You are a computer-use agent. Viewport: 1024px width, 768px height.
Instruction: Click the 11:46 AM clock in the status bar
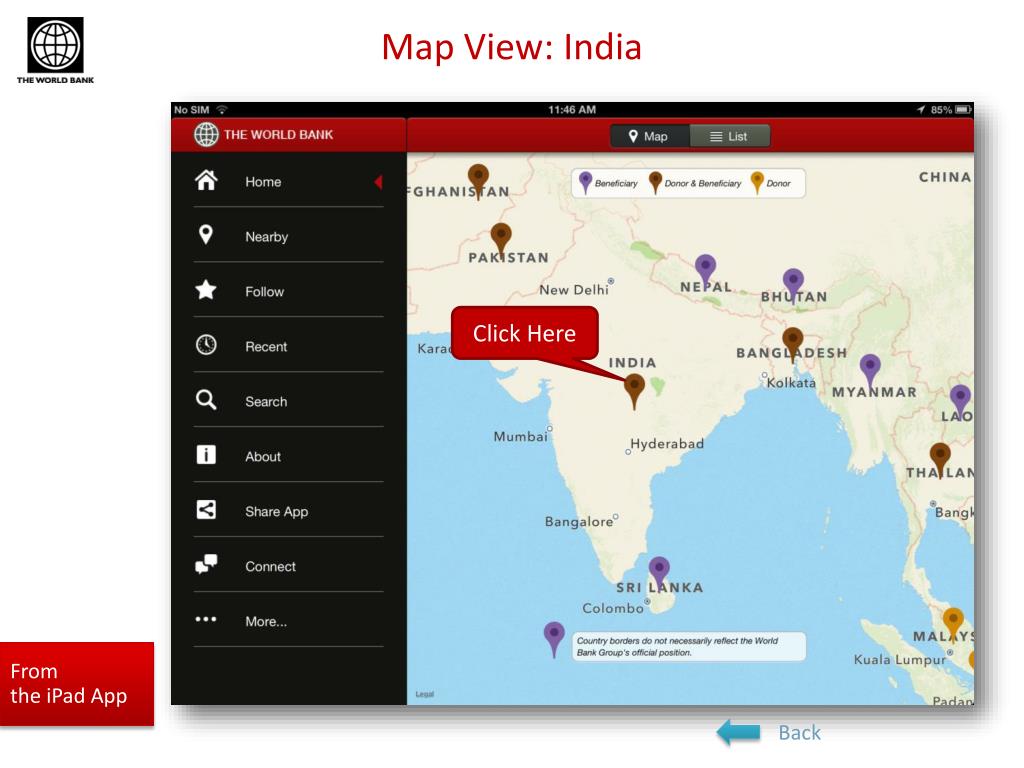(x=571, y=110)
